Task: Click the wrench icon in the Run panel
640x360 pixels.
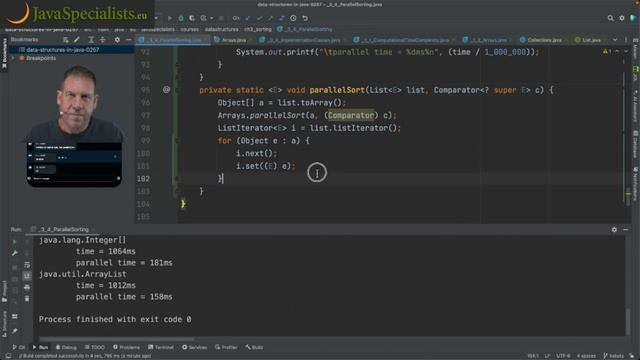Action: [x=14, y=253]
